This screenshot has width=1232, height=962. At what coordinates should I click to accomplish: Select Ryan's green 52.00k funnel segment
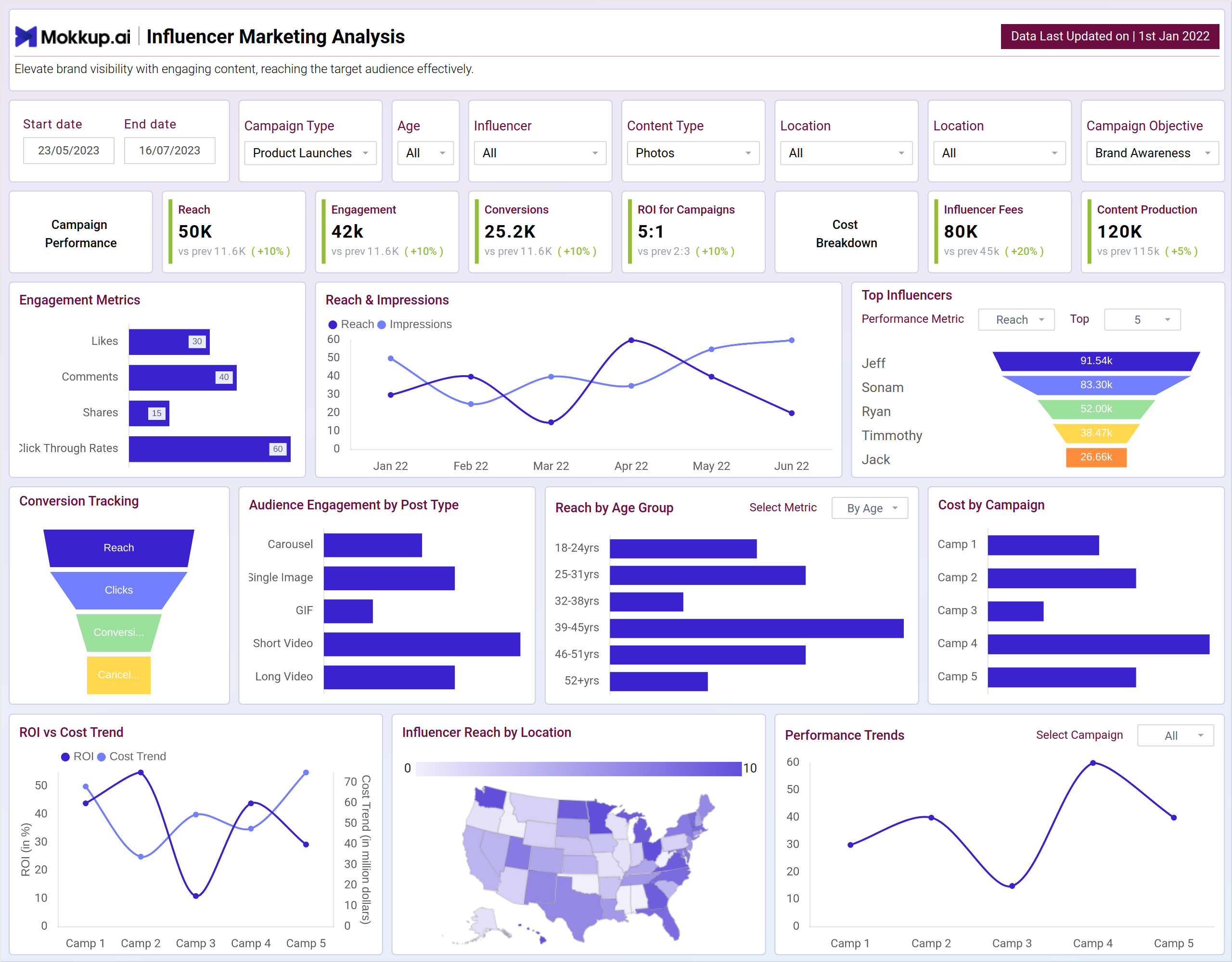point(1096,409)
